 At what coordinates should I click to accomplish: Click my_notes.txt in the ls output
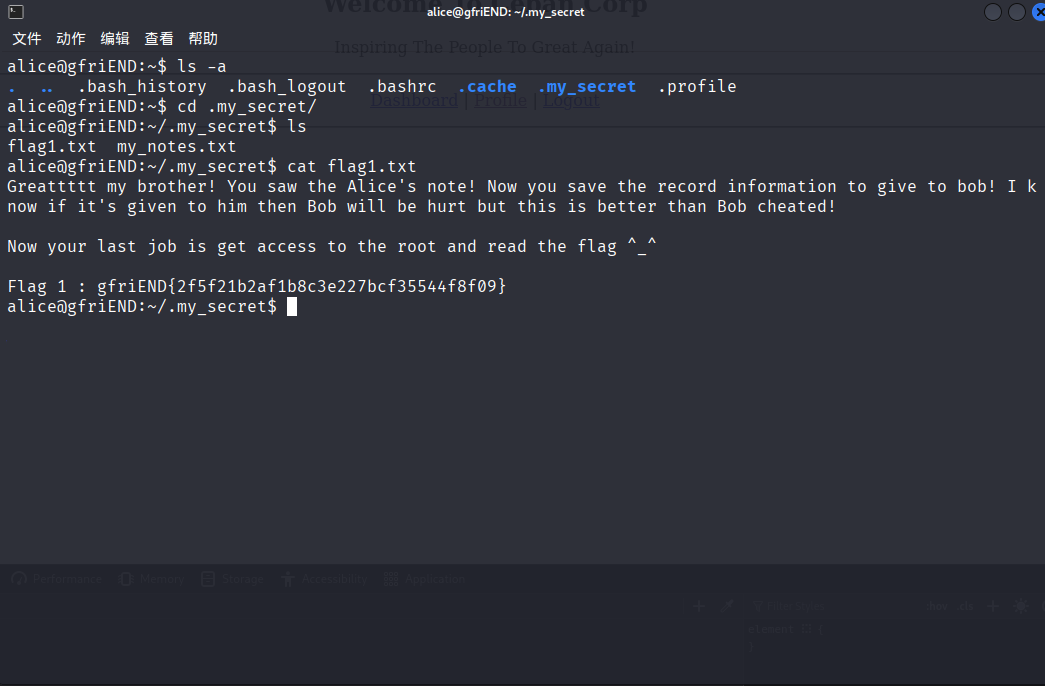tap(177, 147)
